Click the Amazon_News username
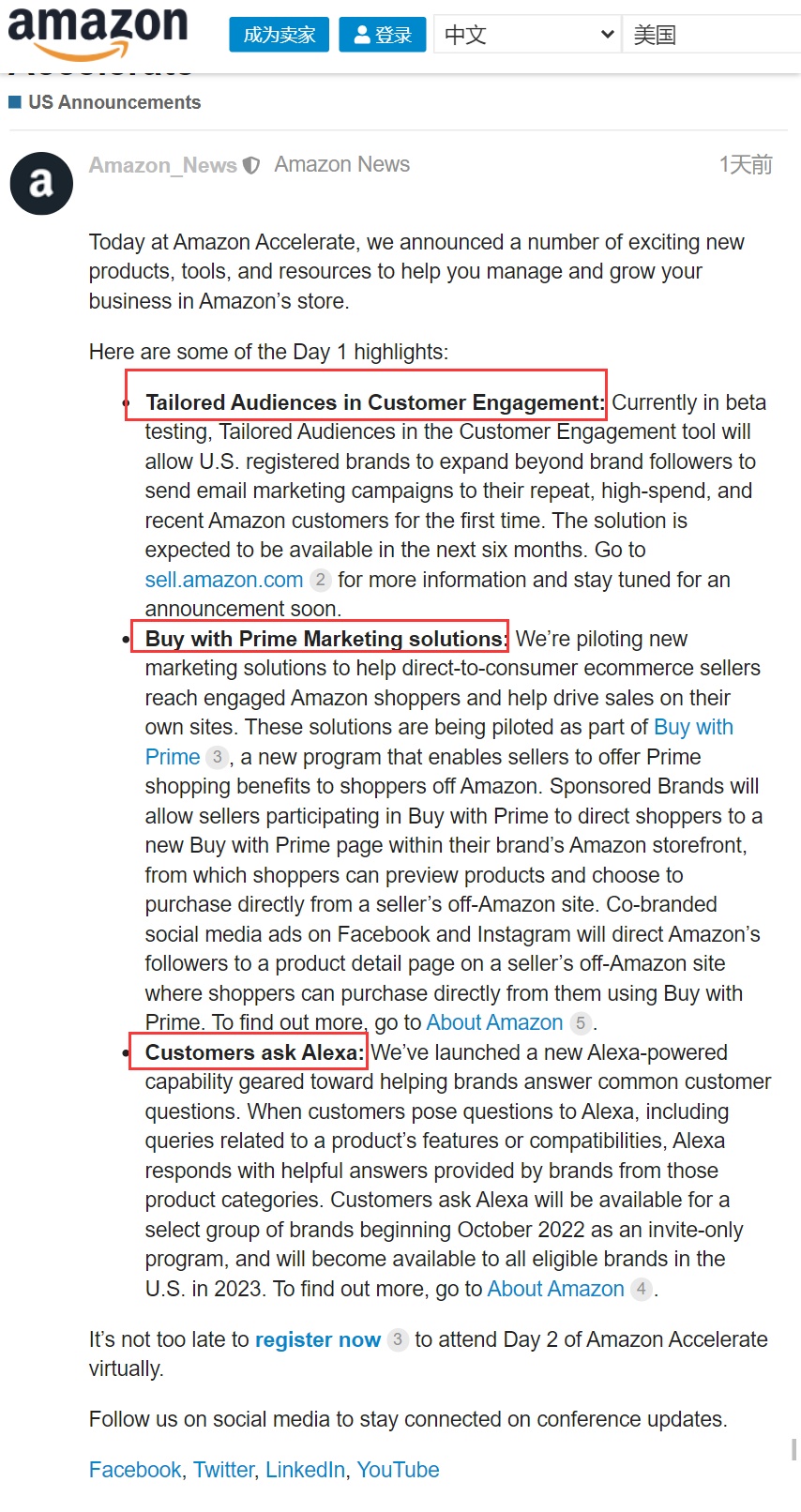This screenshot has width=801, height=1512. pos(163,165)
